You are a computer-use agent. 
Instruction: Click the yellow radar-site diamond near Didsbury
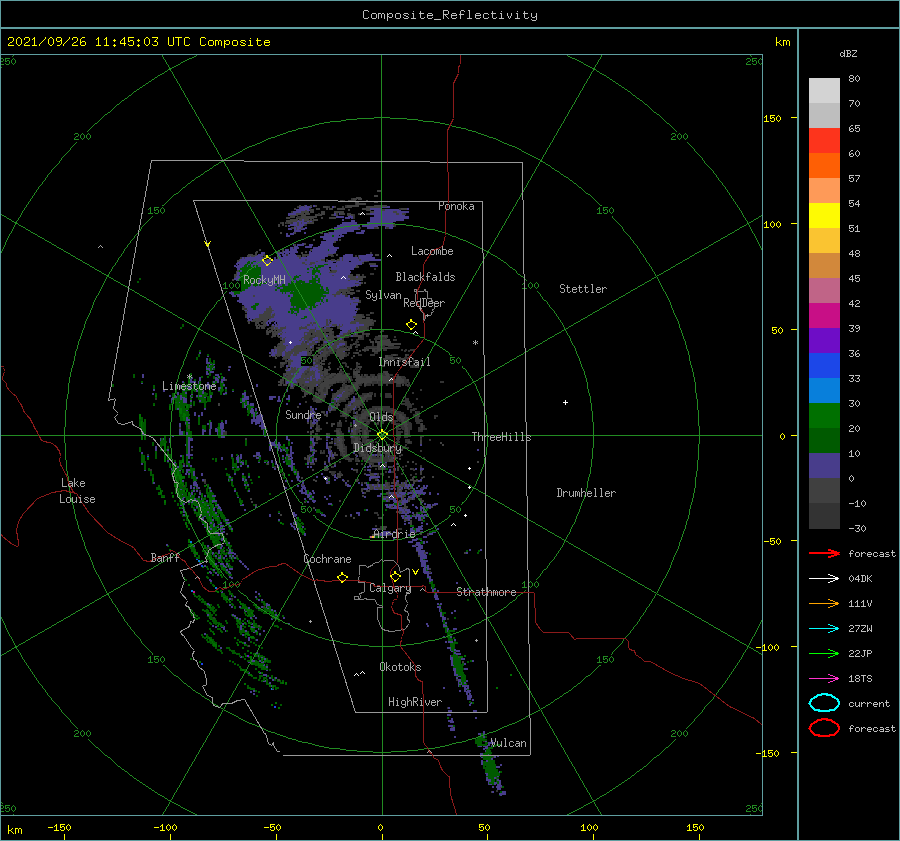coord(382,435)
